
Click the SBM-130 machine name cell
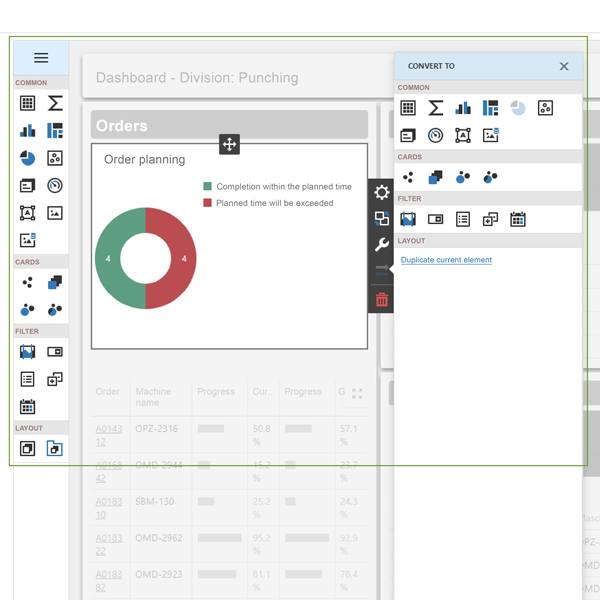[155, 501]
